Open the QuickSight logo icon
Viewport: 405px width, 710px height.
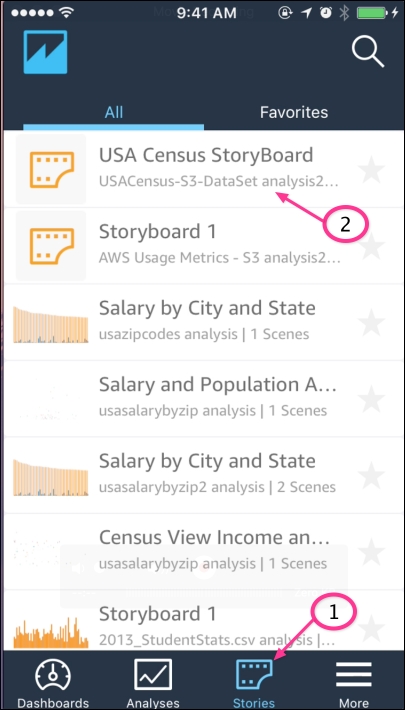(45, 52)
